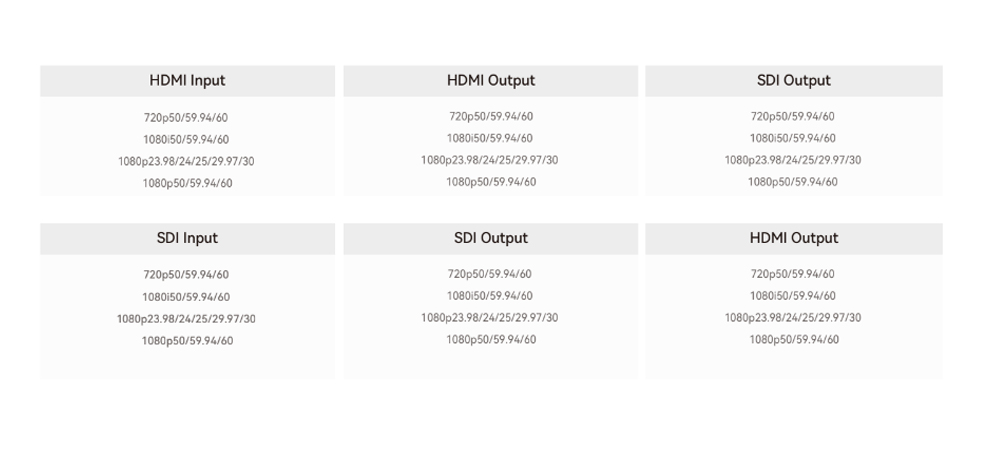Image resolution: width=1000 pixels, height=450 pixels.
Task: Click 1080p23.98/24/25/29.97/30 under SDI Output beside SDI Input
Action: click(490, 318)
